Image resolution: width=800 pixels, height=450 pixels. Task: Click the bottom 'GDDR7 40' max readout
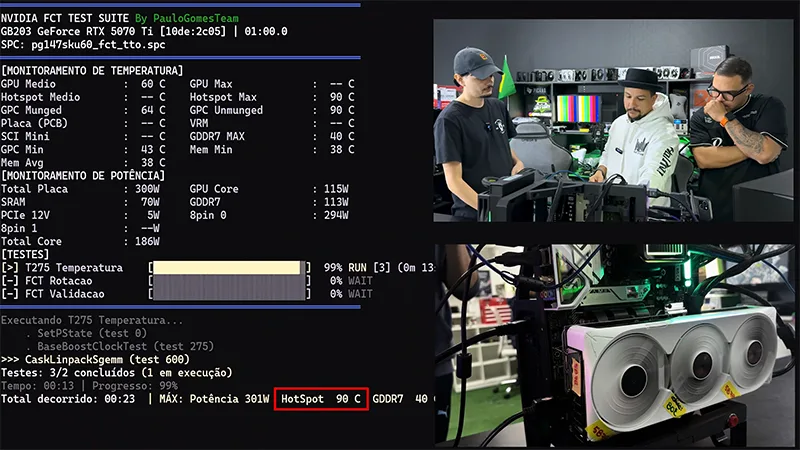pos(400,399)
